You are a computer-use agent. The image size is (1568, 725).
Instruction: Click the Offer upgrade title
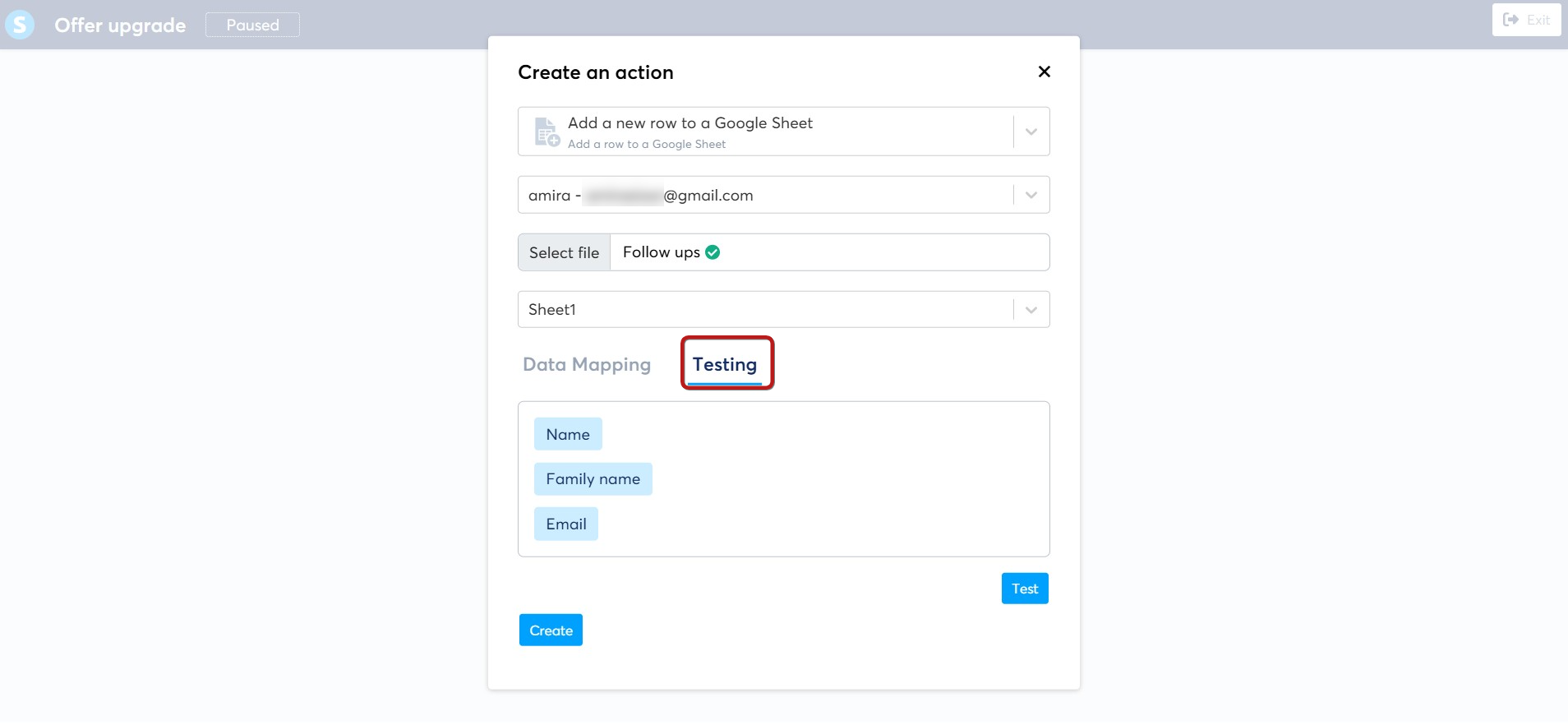coord(120,25)
